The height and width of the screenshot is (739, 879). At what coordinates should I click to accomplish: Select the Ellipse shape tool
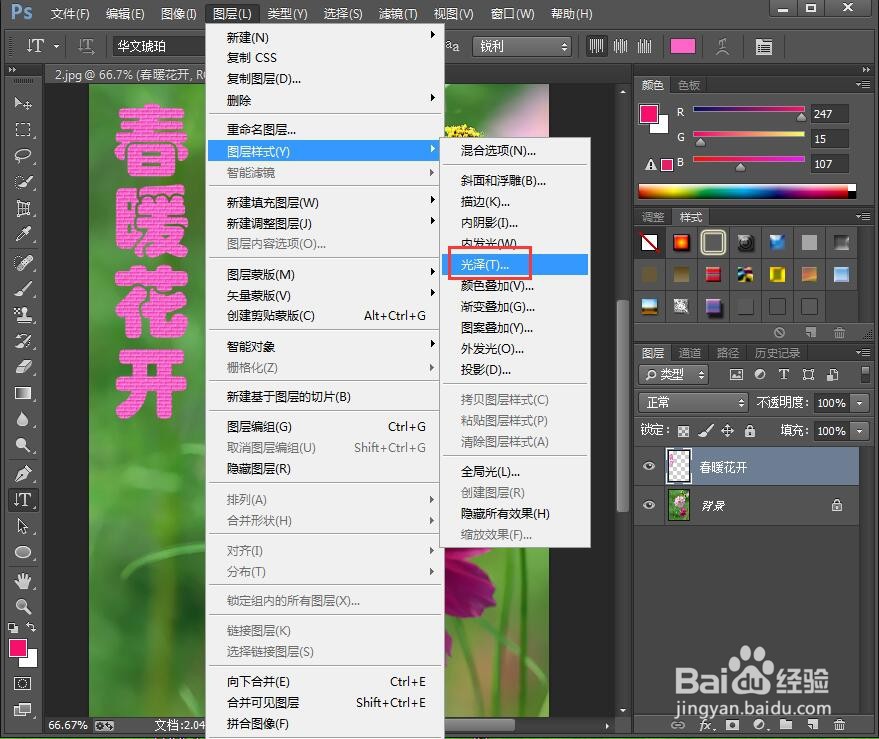tap(23, 552)
